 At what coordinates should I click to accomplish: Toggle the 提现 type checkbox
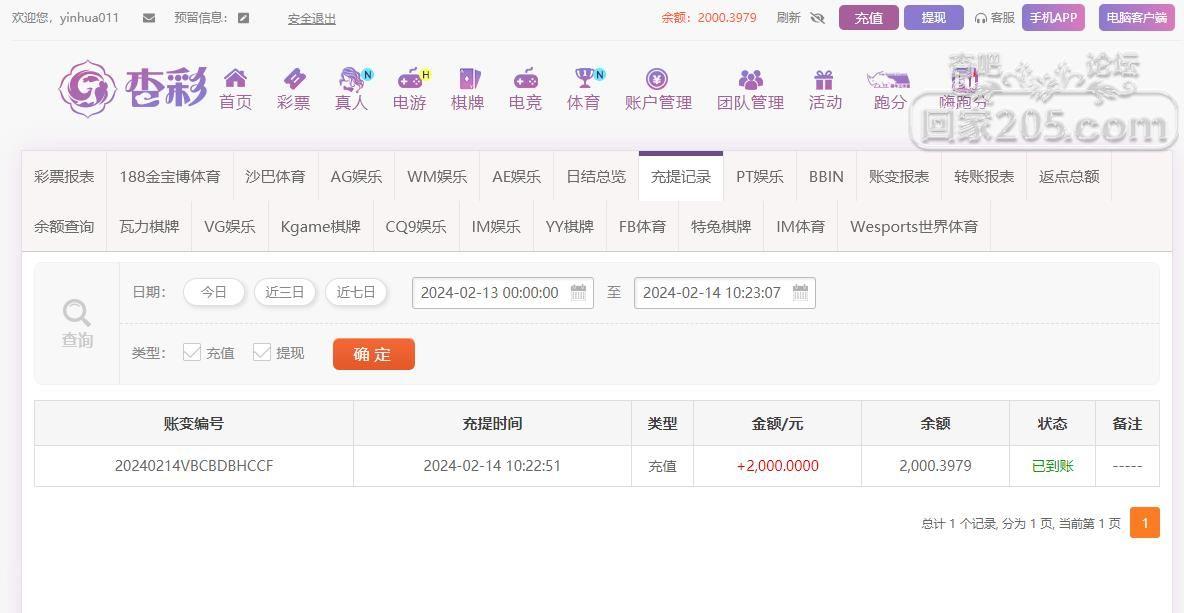(x=261, y=352)
